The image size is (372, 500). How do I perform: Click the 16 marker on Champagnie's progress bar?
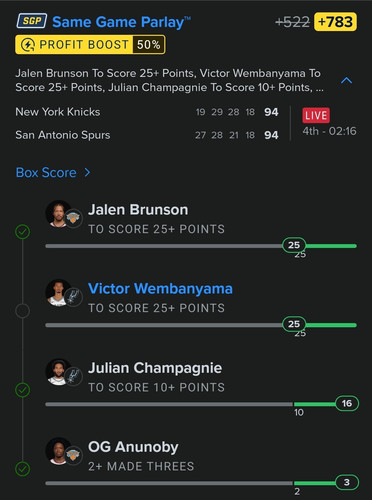click(347, 403)
